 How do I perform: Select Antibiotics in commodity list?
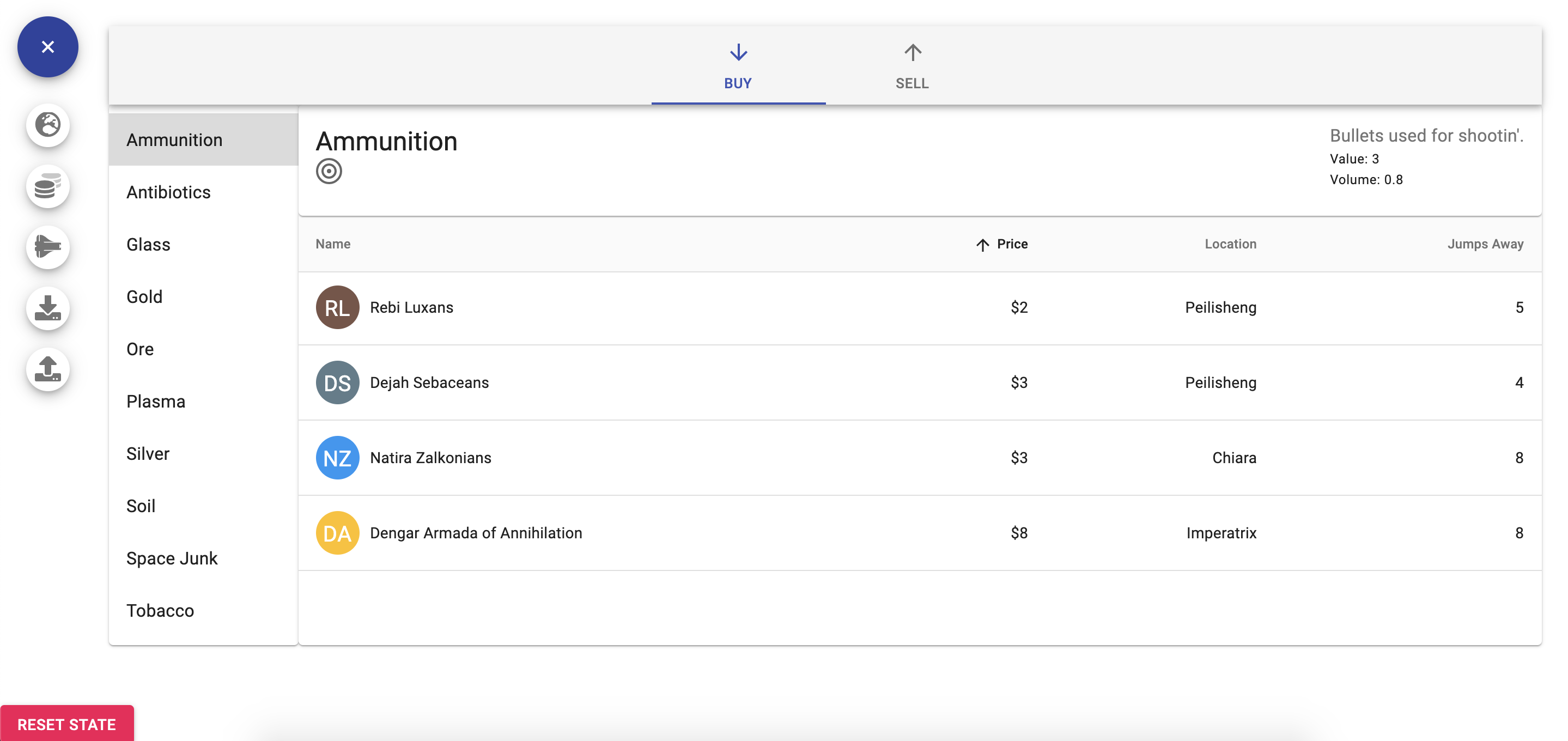click(x=168, y=192)
